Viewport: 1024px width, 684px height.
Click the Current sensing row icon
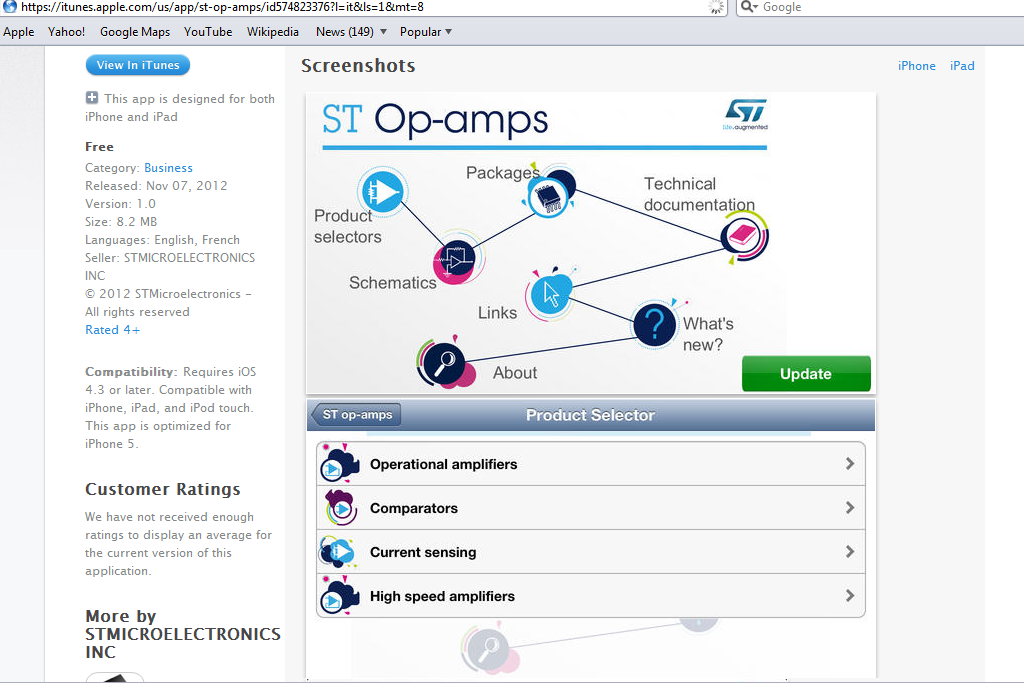pos(338,552)
